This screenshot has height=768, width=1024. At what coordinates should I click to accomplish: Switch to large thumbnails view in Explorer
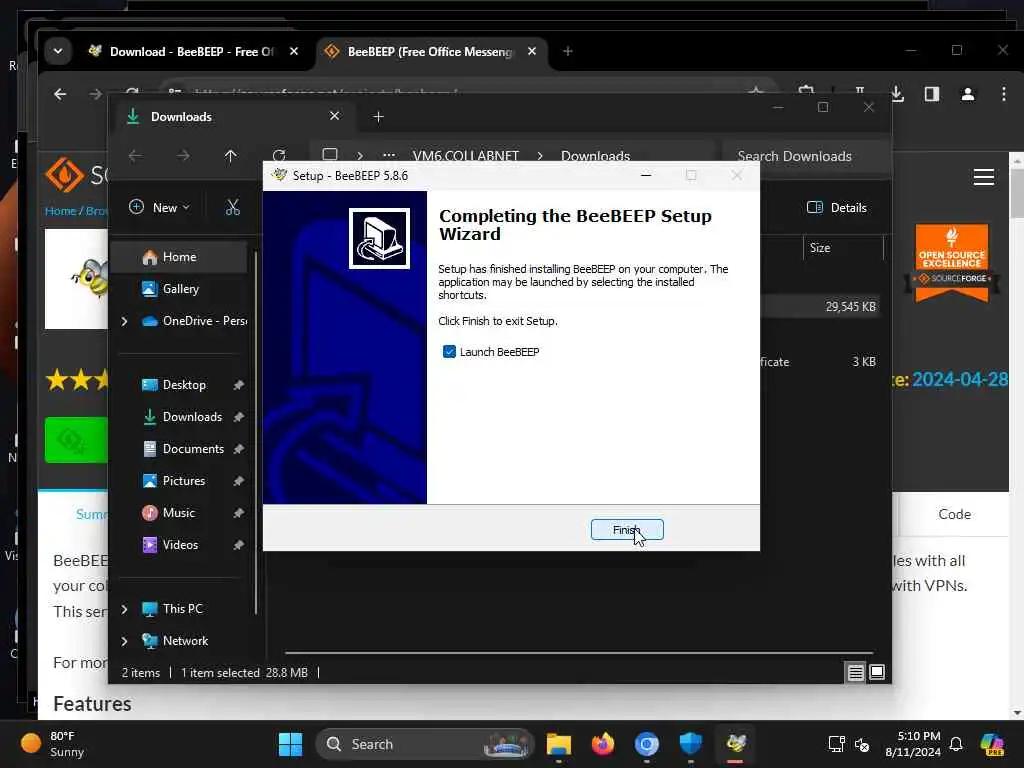pyautogui.click(x=877, y=672)
